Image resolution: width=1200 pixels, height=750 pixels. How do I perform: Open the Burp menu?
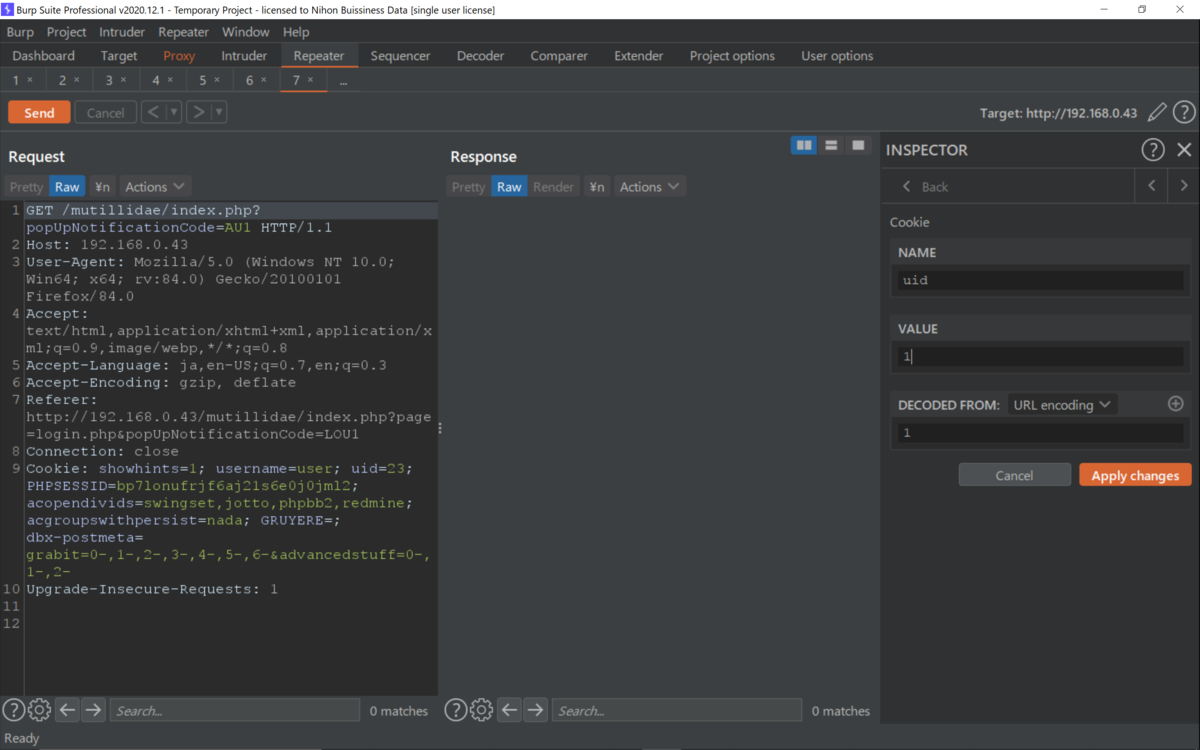click(20, 32)
